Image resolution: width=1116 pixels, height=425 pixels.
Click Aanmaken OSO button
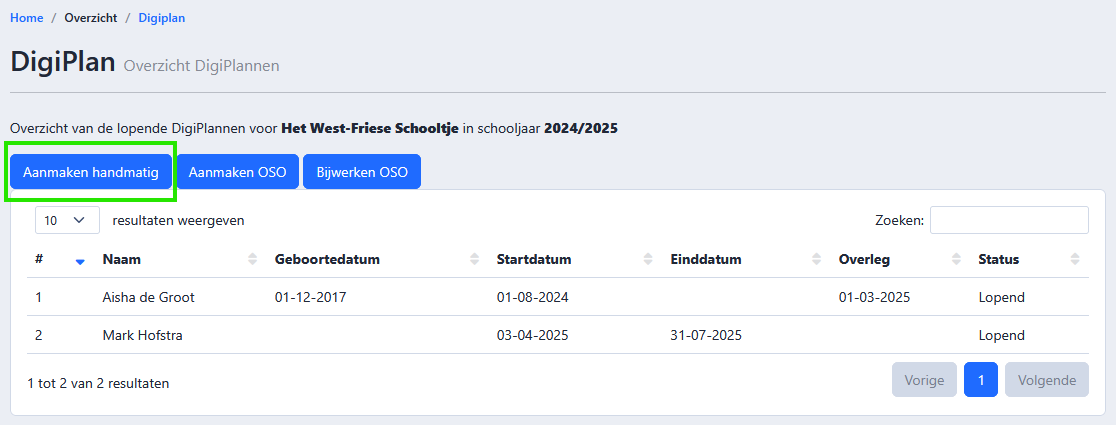coord(238,172)
